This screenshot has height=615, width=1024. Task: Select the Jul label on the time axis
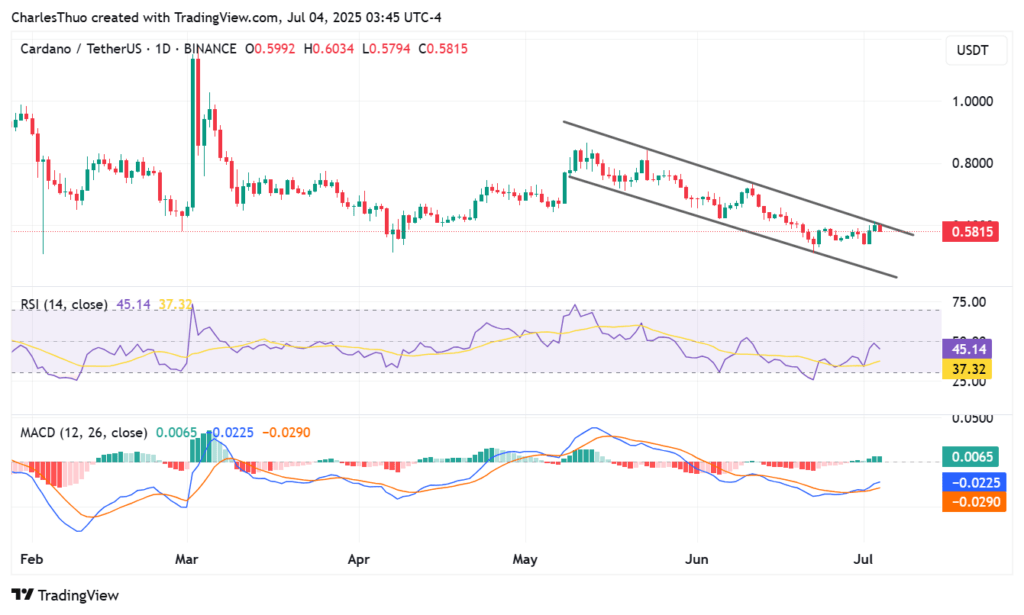coord(864,560)
